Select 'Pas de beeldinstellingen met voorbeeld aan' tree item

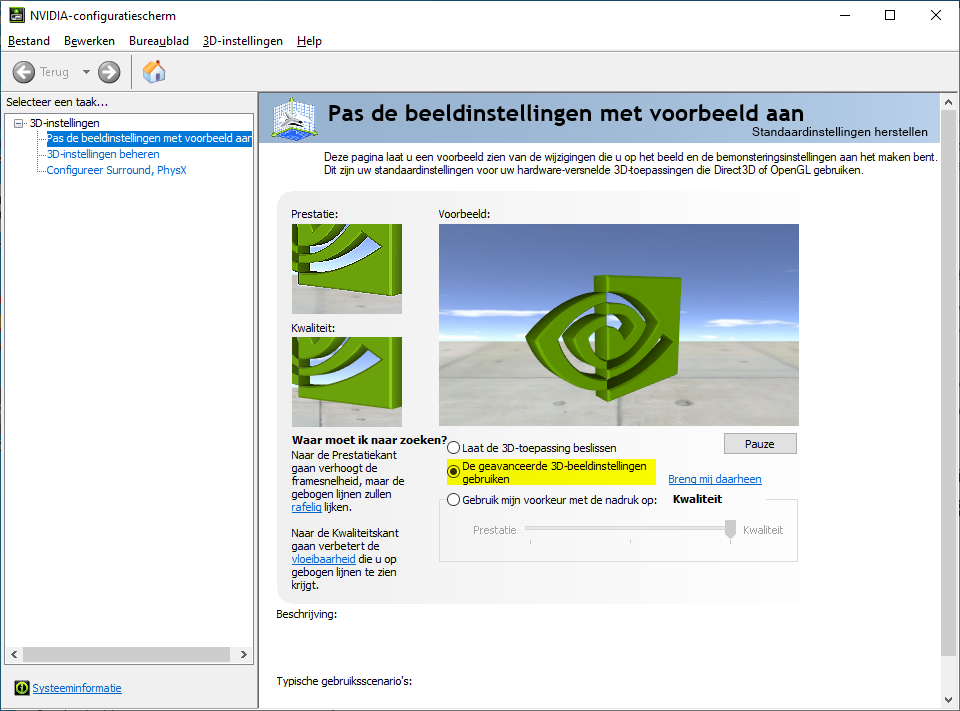149,138
